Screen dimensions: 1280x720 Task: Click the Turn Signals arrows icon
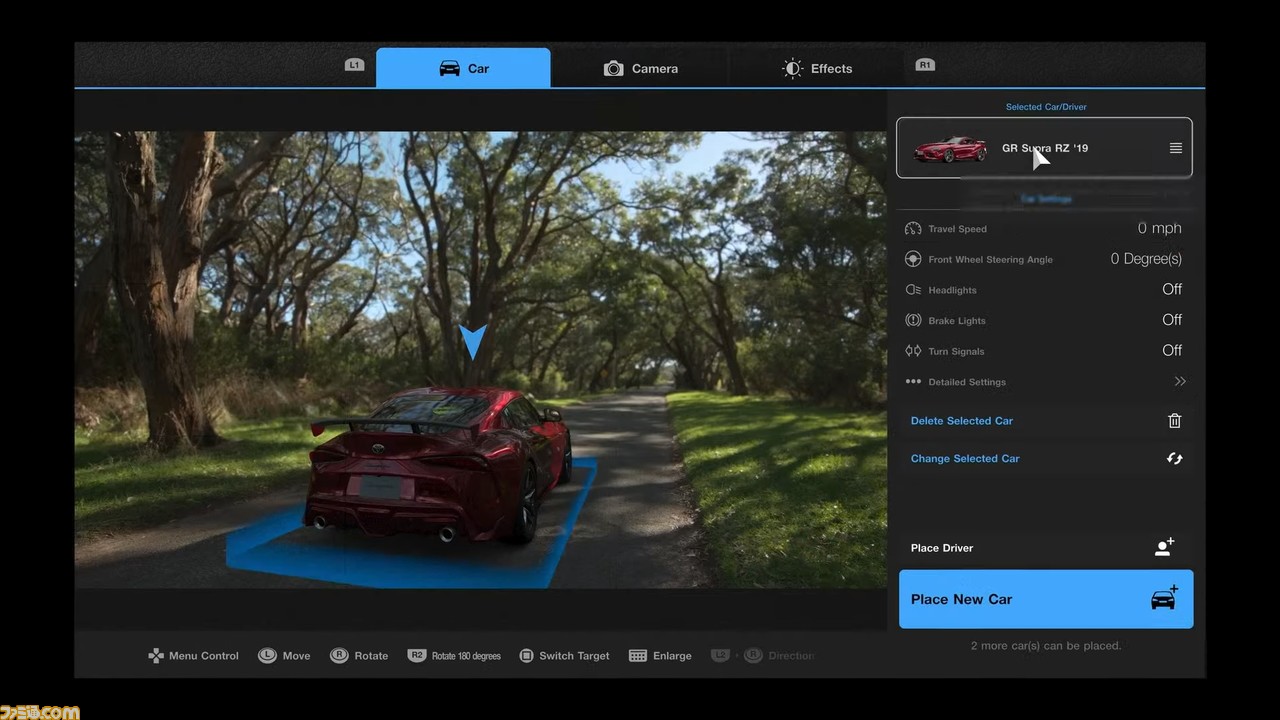click(x=913, y=351)
